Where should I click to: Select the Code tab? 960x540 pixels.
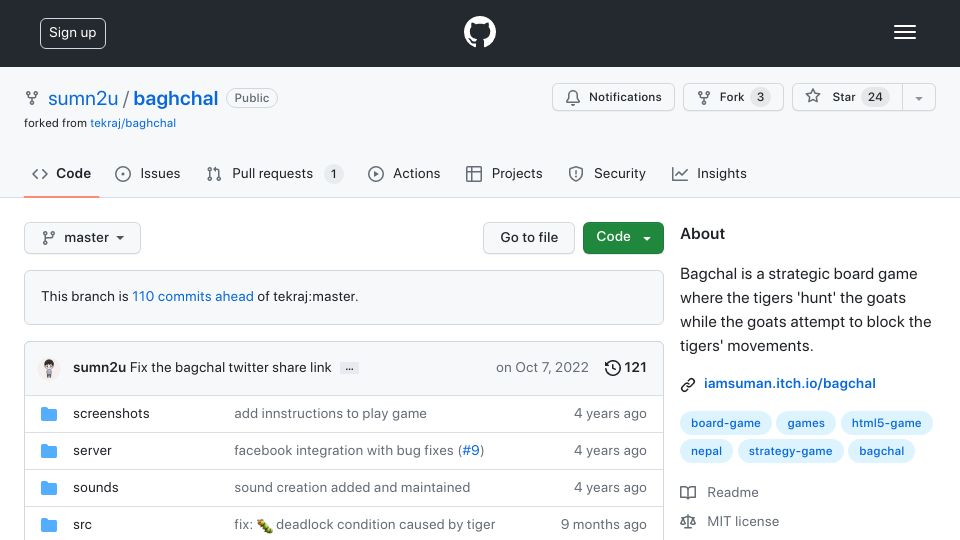tap(61, 174)
